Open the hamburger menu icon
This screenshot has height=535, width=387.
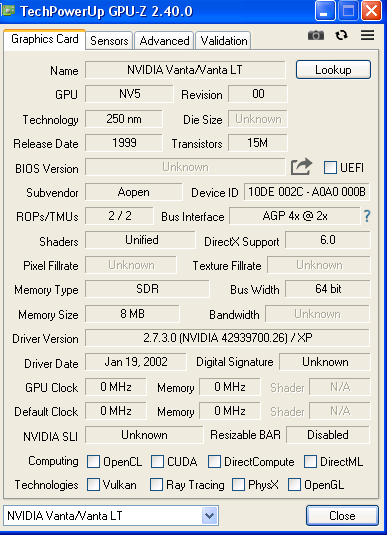click(x=367, y=35)
